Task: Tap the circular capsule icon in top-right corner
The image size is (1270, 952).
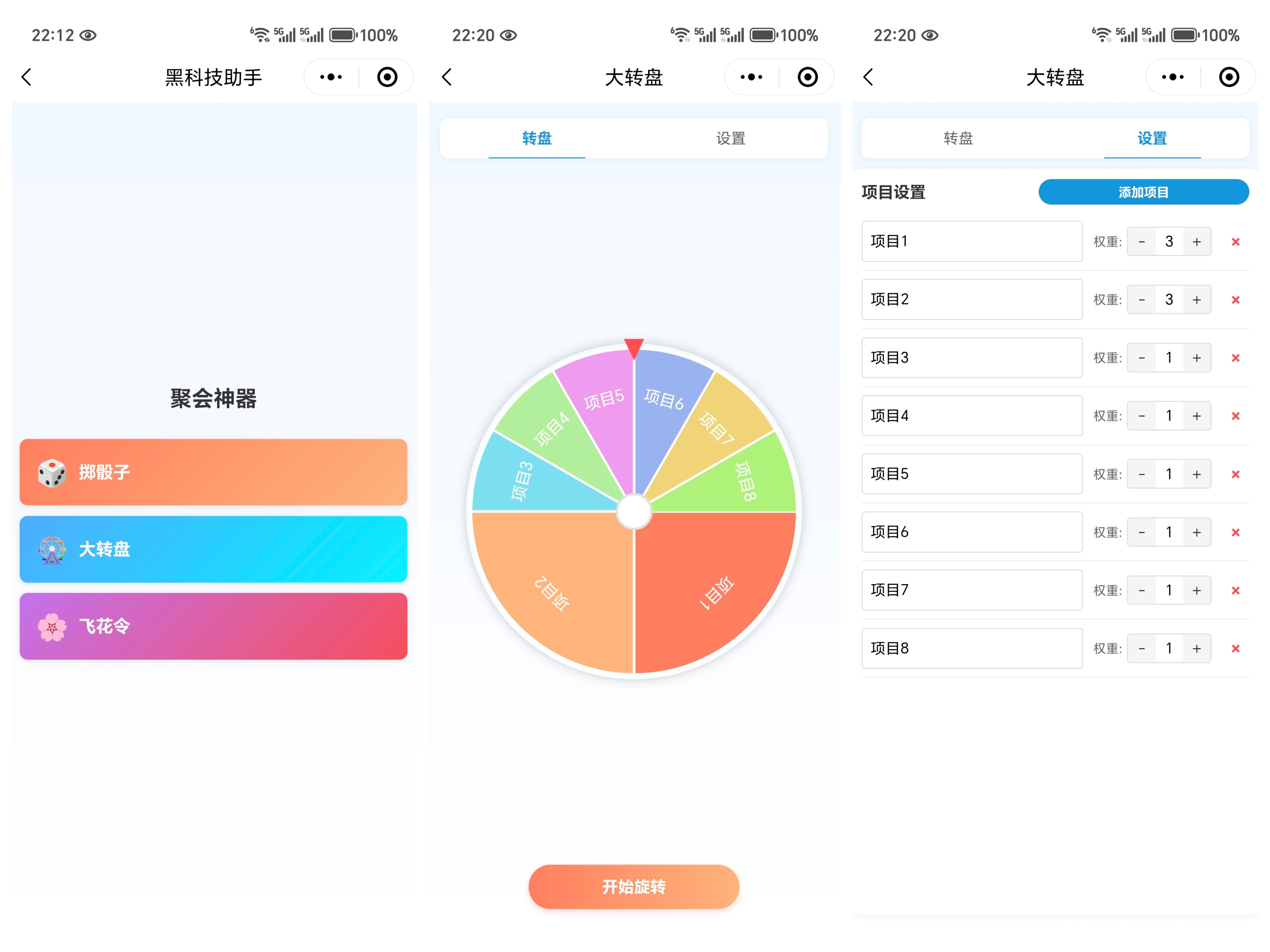Action: (x=1229, y=76)
